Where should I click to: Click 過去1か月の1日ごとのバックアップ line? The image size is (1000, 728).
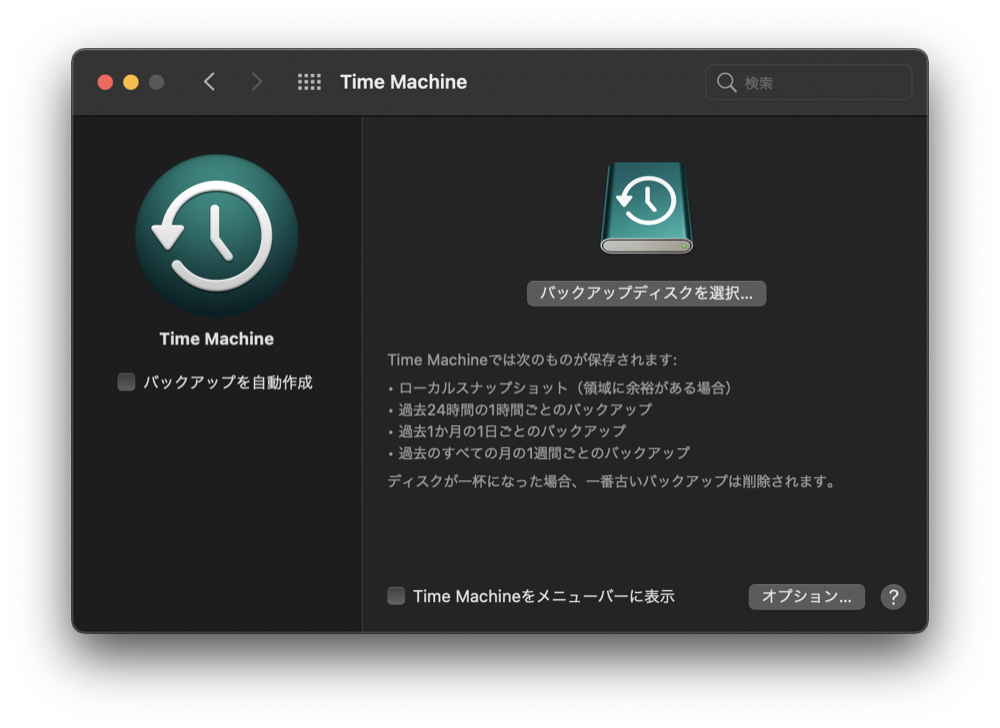click(x=512, y=431)
